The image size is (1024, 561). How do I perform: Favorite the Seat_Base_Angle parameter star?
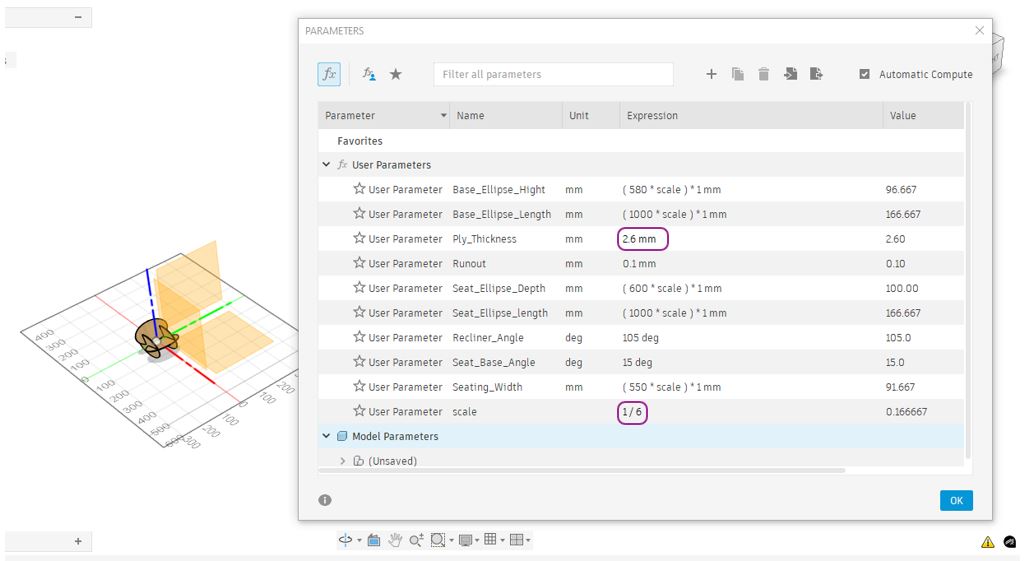coord(359,362)
